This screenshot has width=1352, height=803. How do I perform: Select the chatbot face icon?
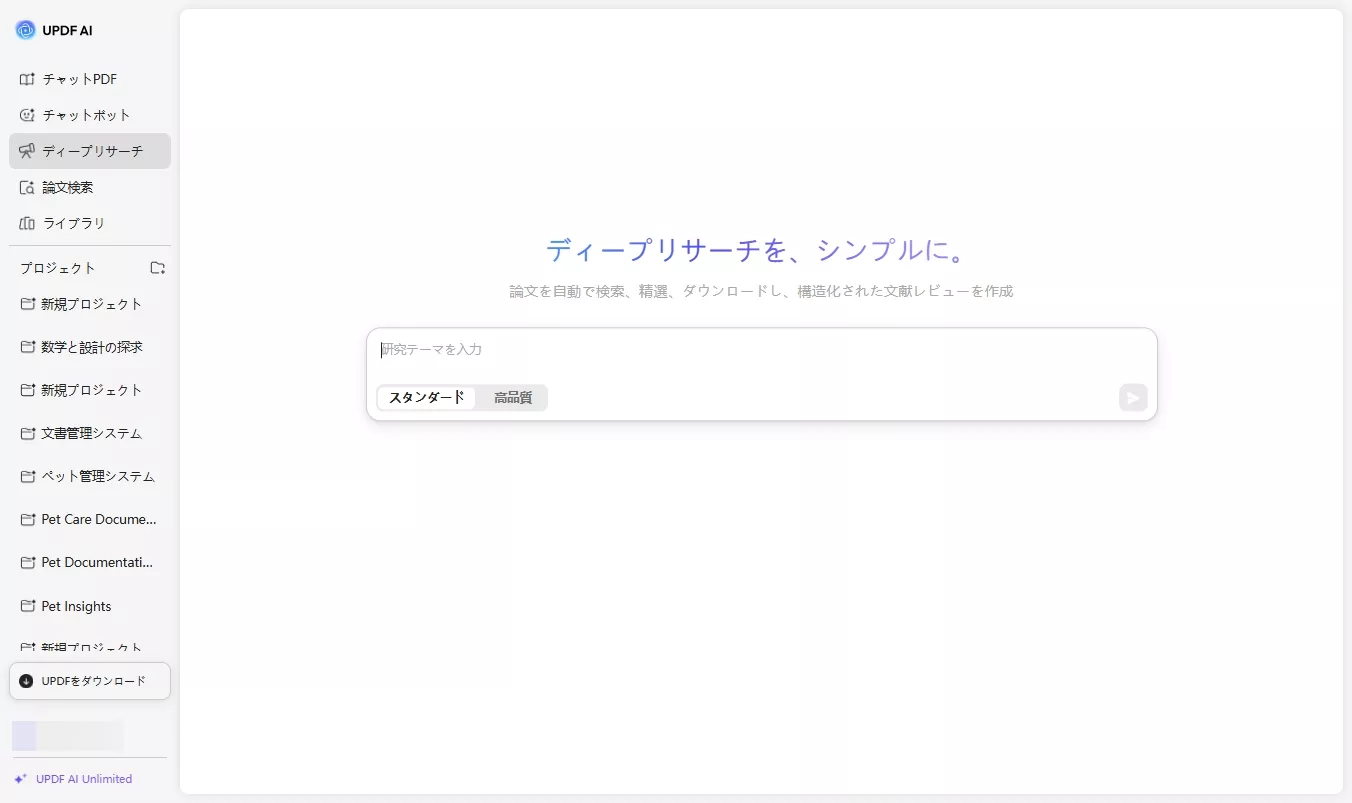[x=27, y=115]
